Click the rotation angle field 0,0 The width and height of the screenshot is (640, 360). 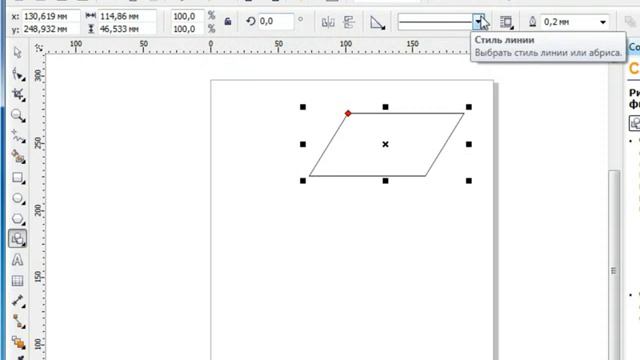(x=276, y=21)
